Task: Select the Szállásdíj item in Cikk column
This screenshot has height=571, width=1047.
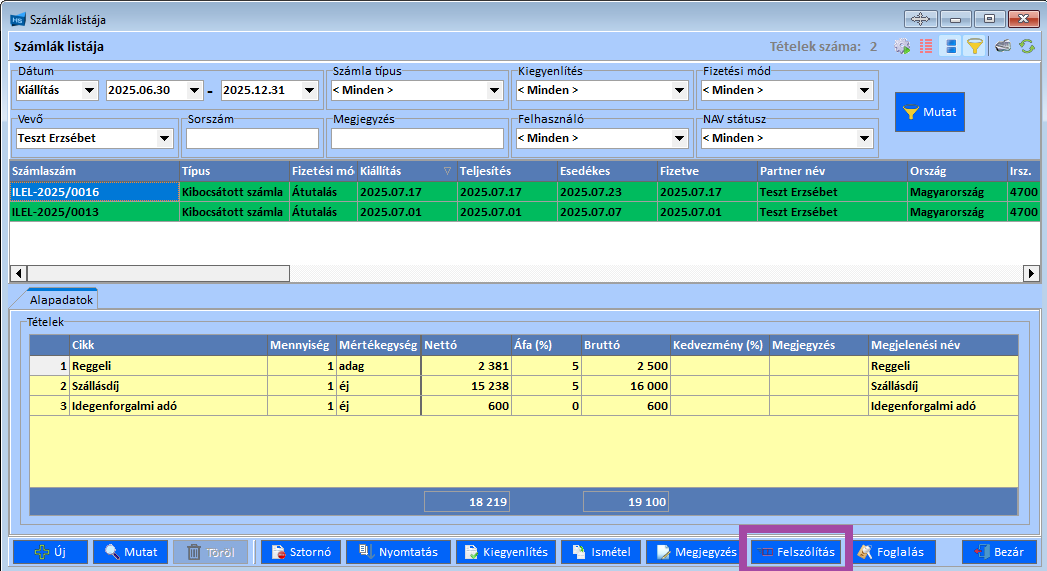Action: (x=168, y=386)
